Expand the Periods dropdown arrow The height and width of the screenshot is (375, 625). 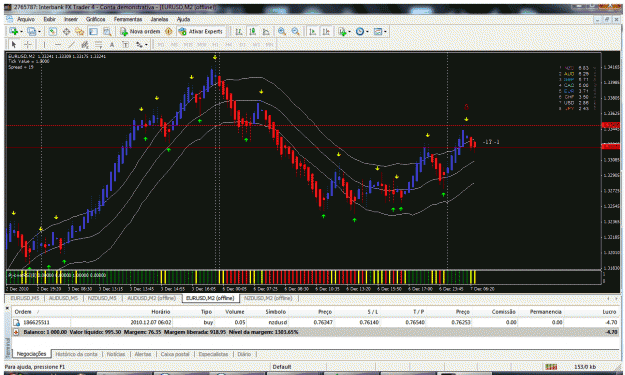click(x=368, y=31)
